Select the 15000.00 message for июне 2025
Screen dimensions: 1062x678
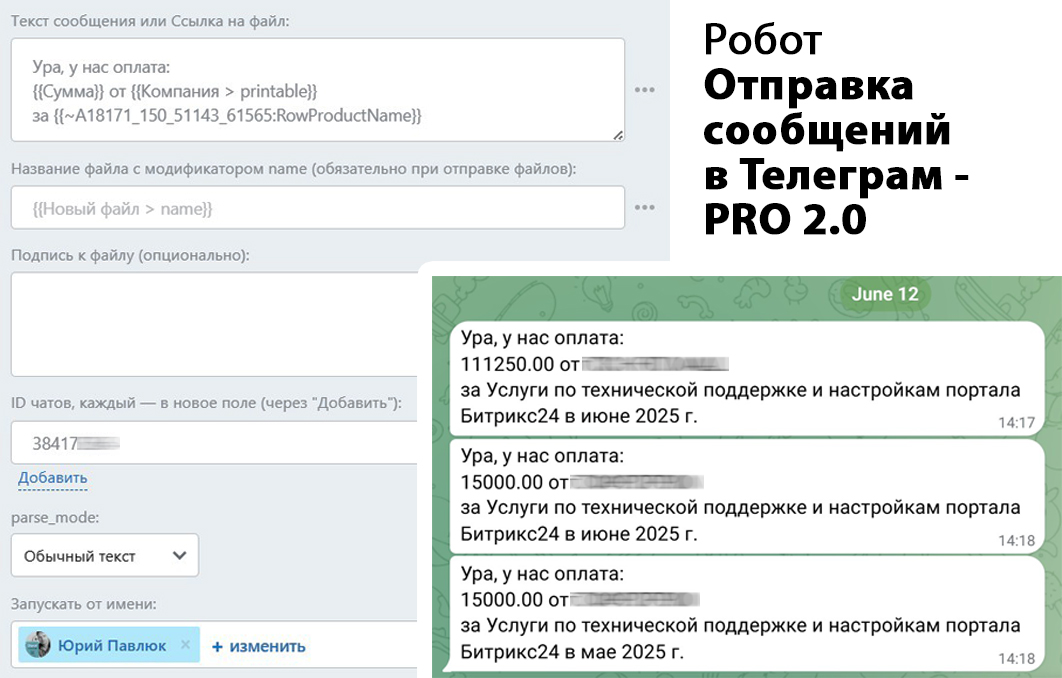(747, 496)
